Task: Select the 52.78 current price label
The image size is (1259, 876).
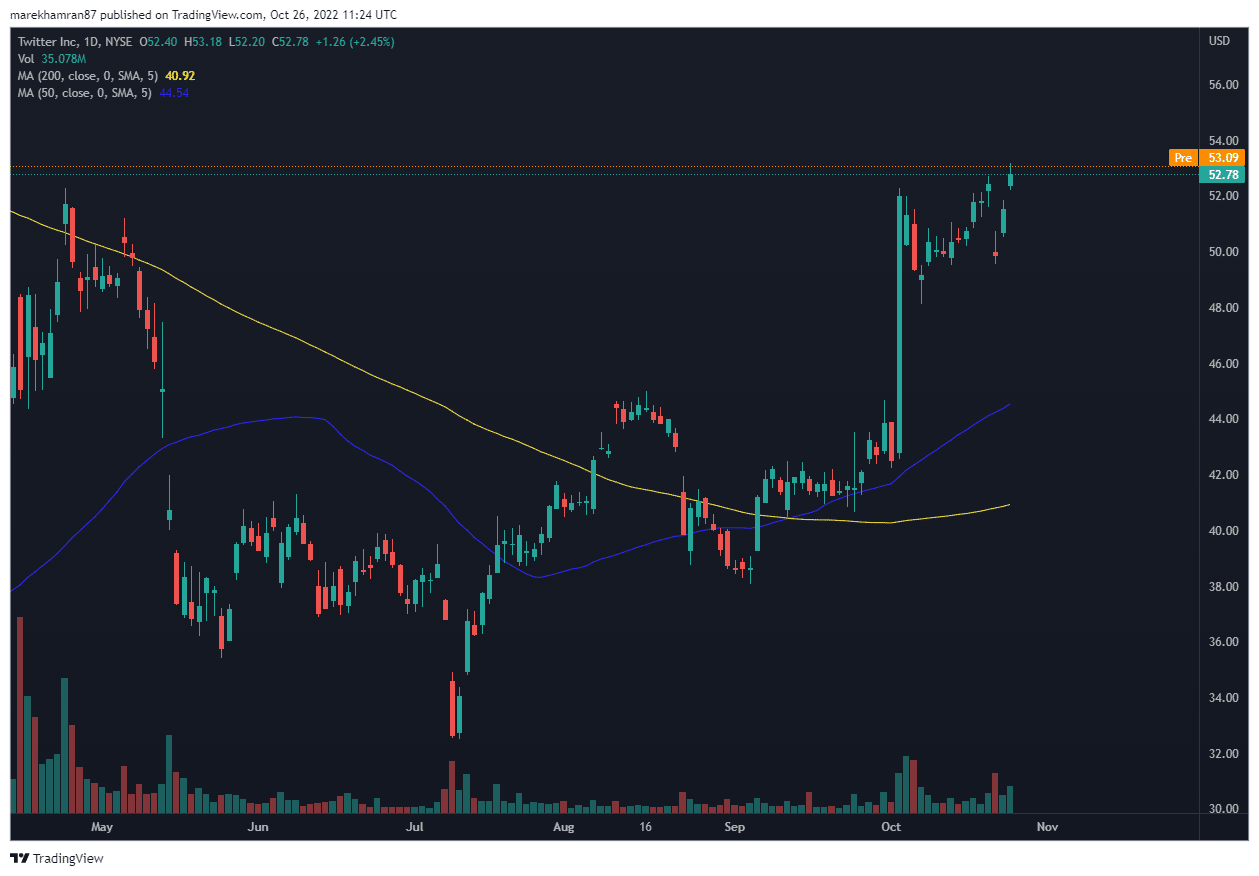Action: (1224, 175)
